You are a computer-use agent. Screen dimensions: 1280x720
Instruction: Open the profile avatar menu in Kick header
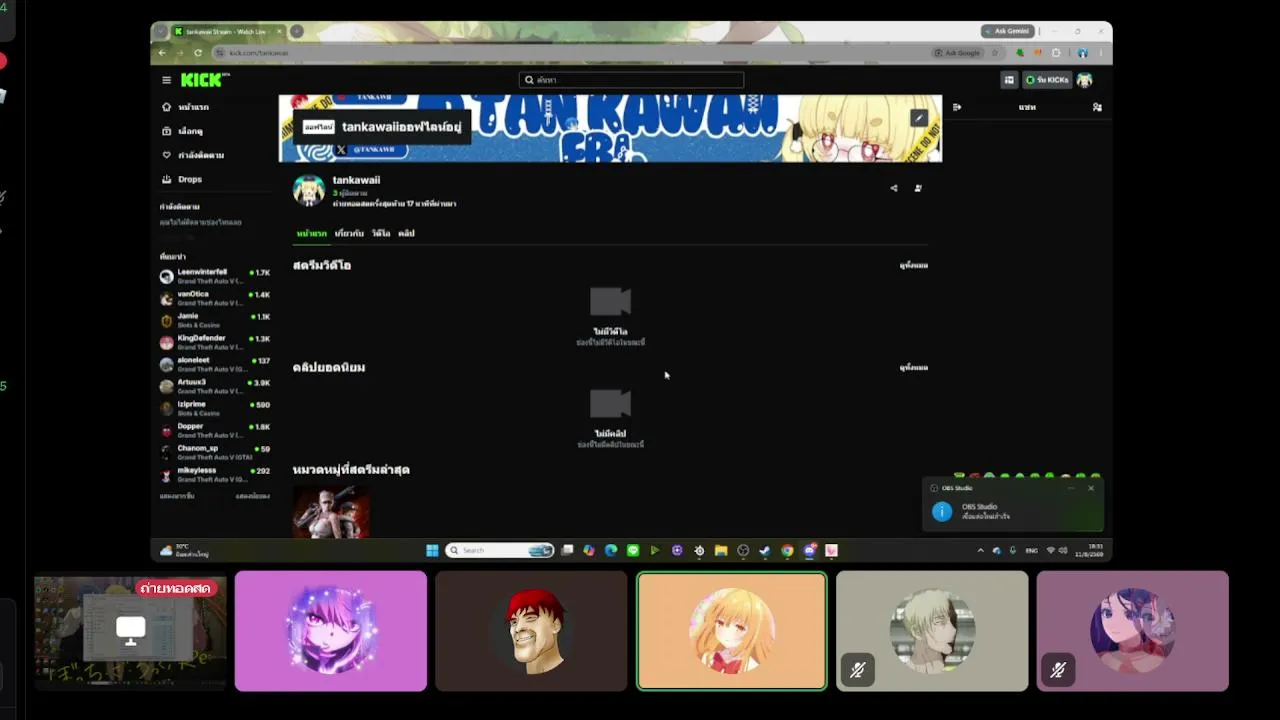coord(1085,80)
